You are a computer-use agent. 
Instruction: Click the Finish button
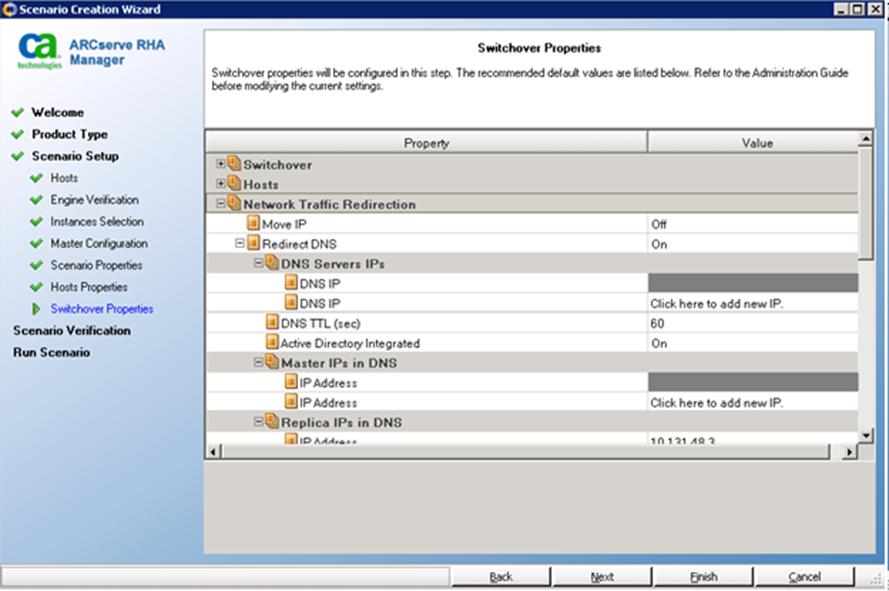coord(704,577)
